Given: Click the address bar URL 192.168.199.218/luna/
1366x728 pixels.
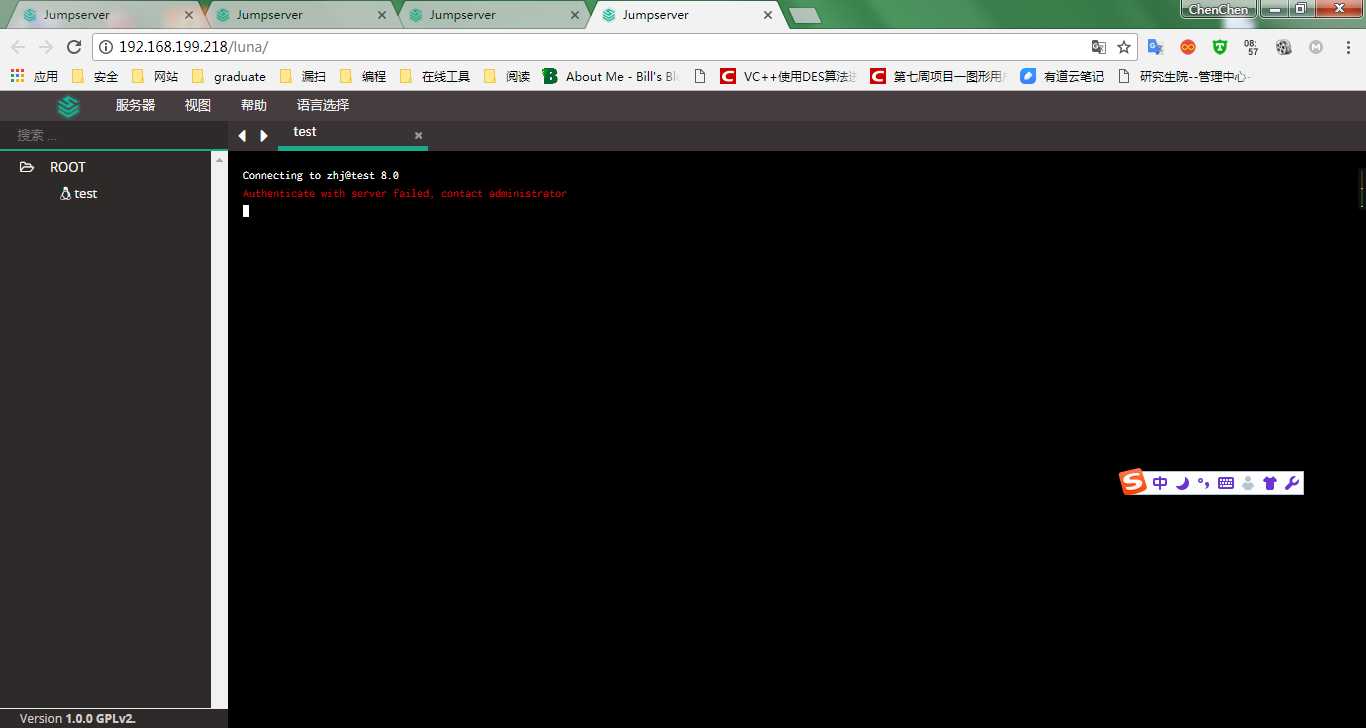Looking at the screenshot, I should coord(193,47).
